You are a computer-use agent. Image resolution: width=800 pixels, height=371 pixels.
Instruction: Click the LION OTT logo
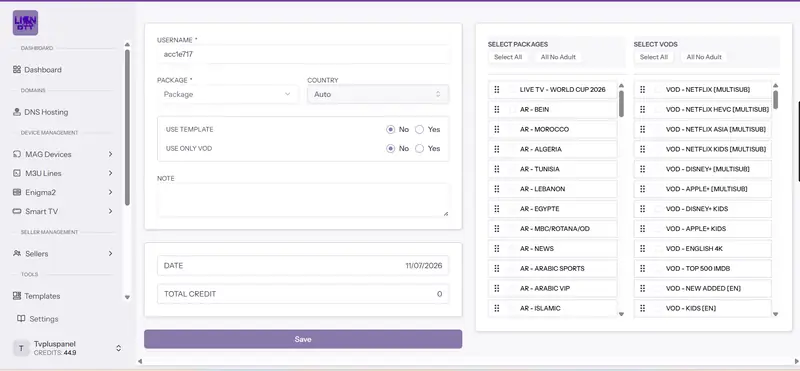point(25,23)
